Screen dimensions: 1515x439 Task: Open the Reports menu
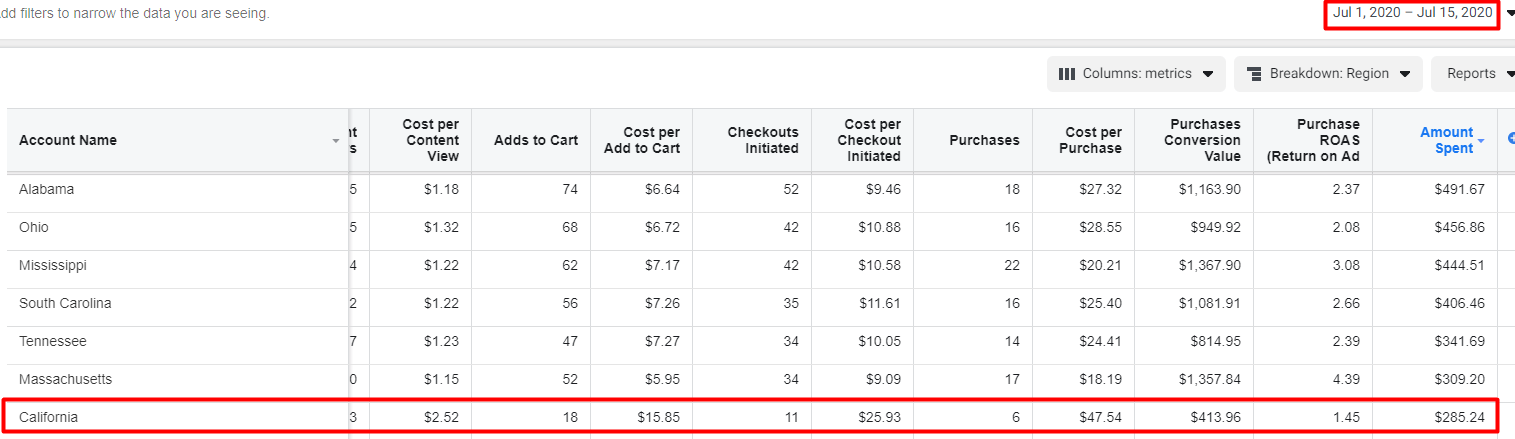coord(1473,73)
